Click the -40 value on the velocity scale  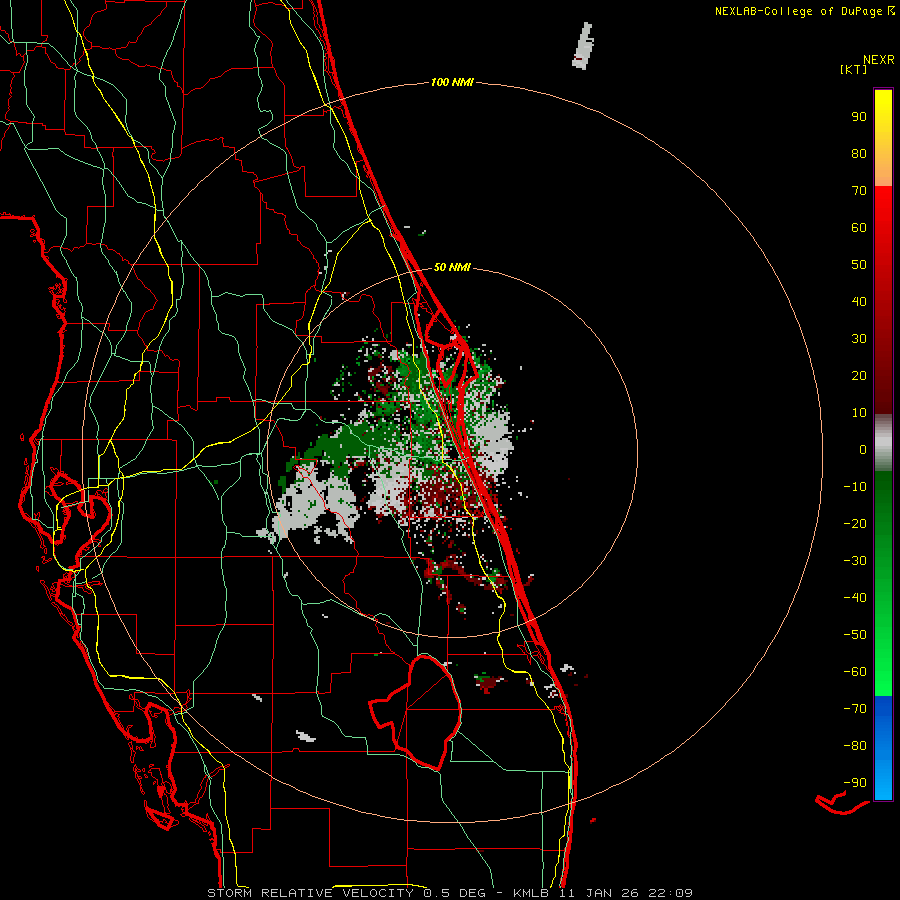[855, 598]
